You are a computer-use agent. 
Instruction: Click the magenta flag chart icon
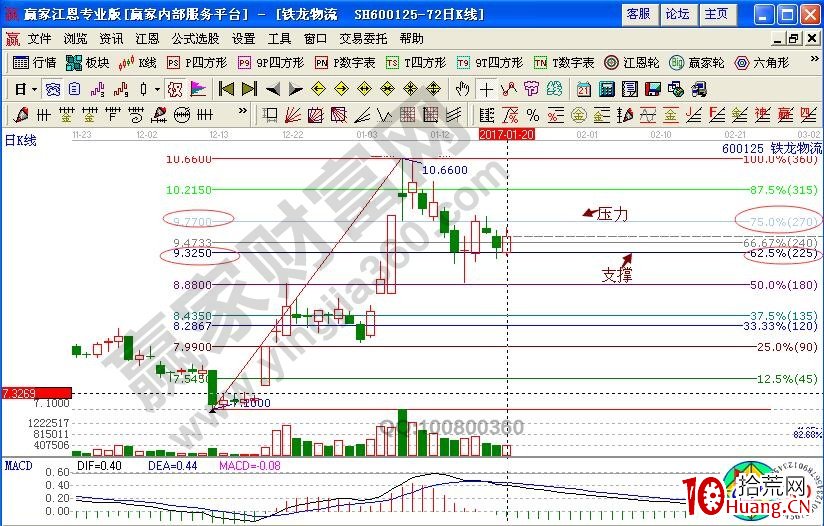[198, 89]
